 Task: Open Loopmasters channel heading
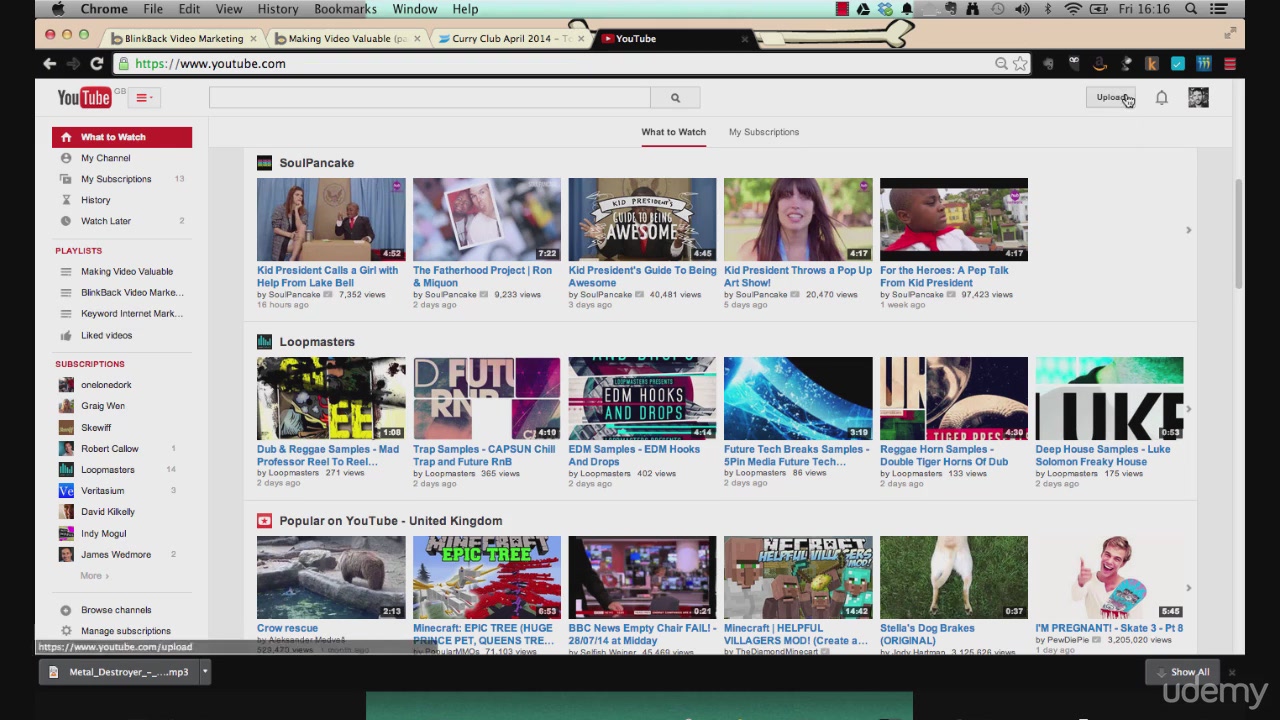(317, 342)
